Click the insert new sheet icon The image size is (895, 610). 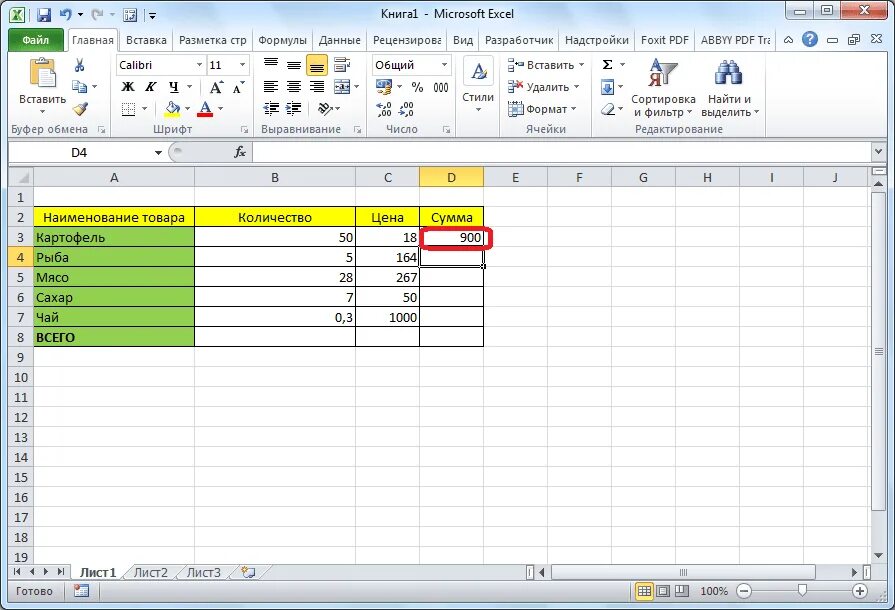[248, 572]
